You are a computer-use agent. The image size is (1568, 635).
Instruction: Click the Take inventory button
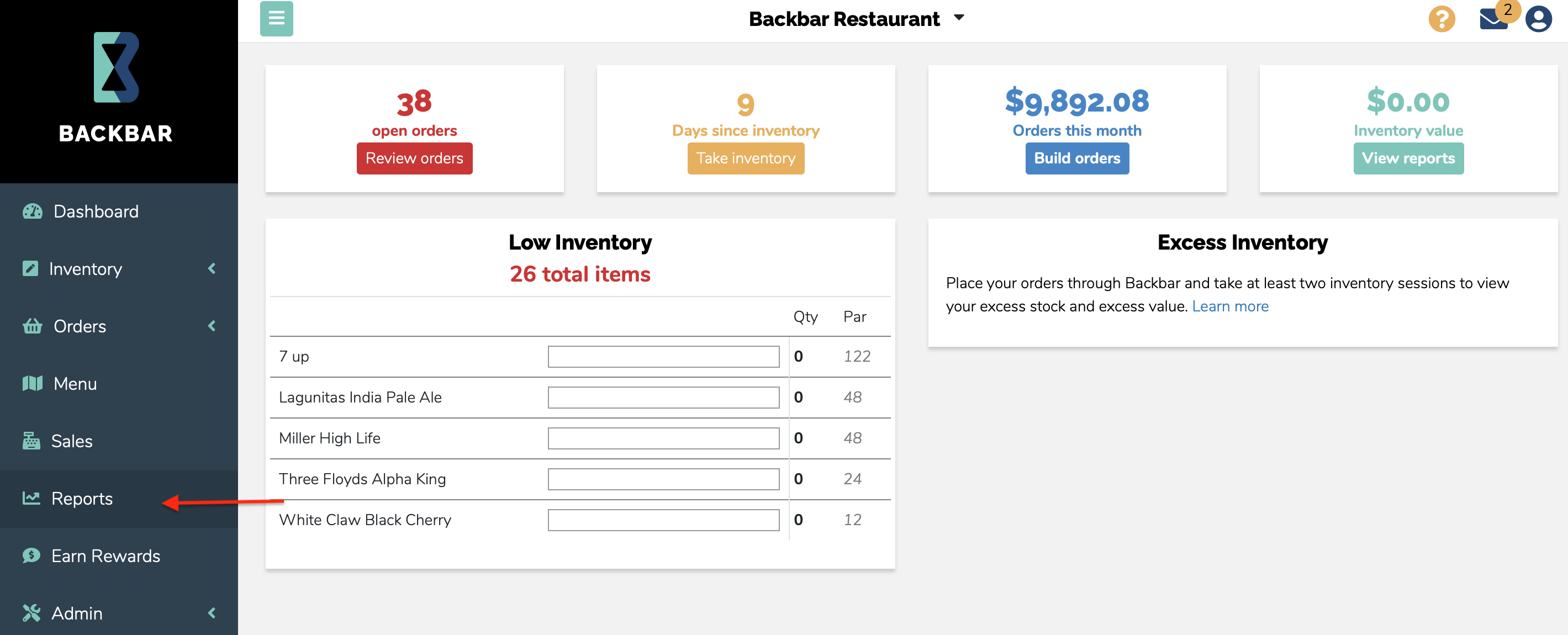pos(745,157)
